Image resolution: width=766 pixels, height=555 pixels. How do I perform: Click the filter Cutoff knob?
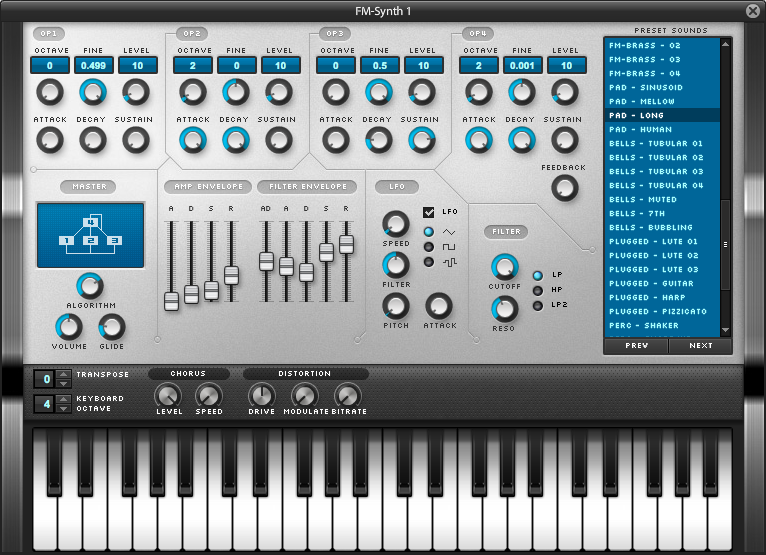pyautogui.click(x=505, y=267)
